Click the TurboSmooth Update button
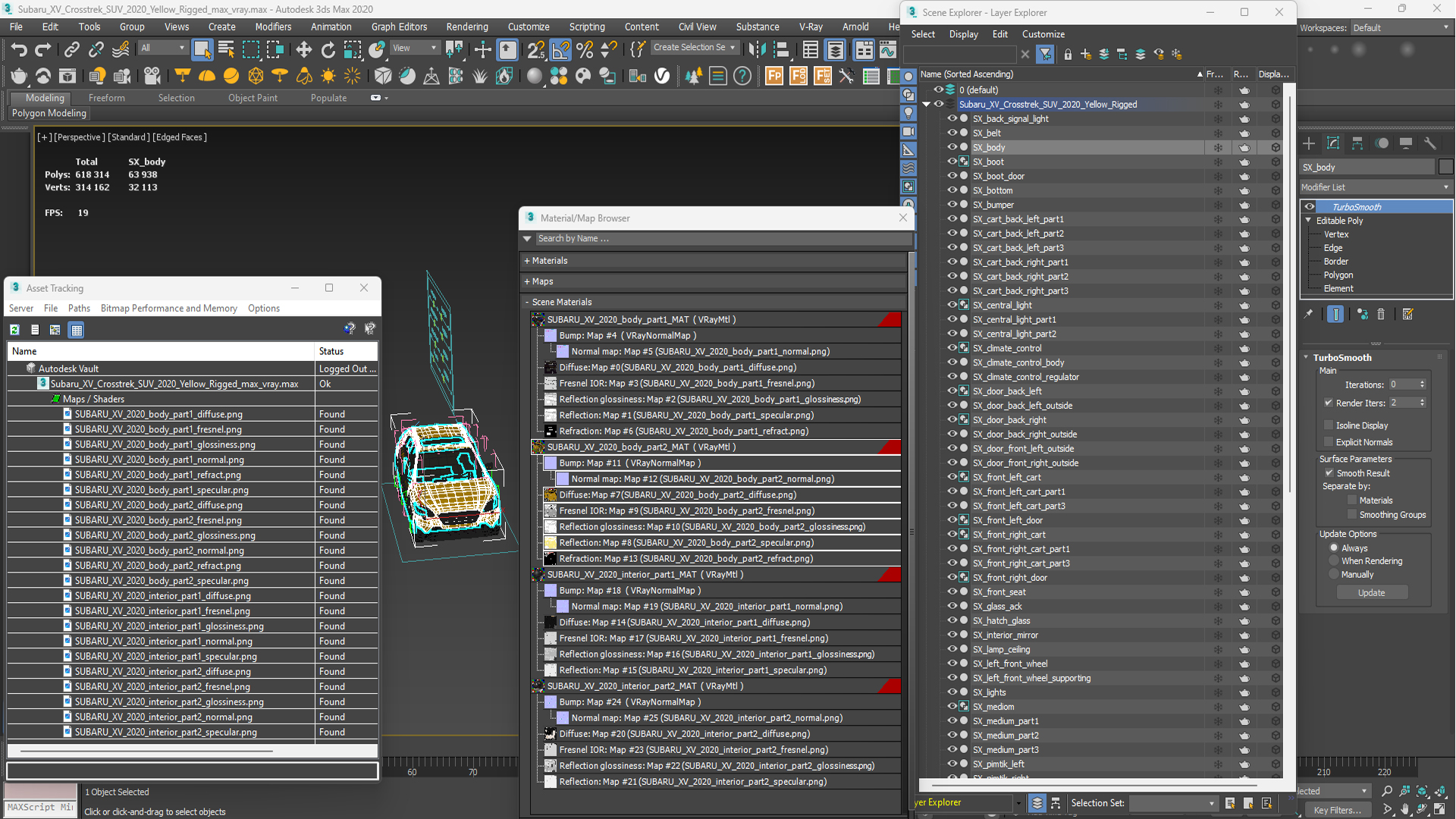This screenshot has height=819, width=1456. coord(1371,593)
